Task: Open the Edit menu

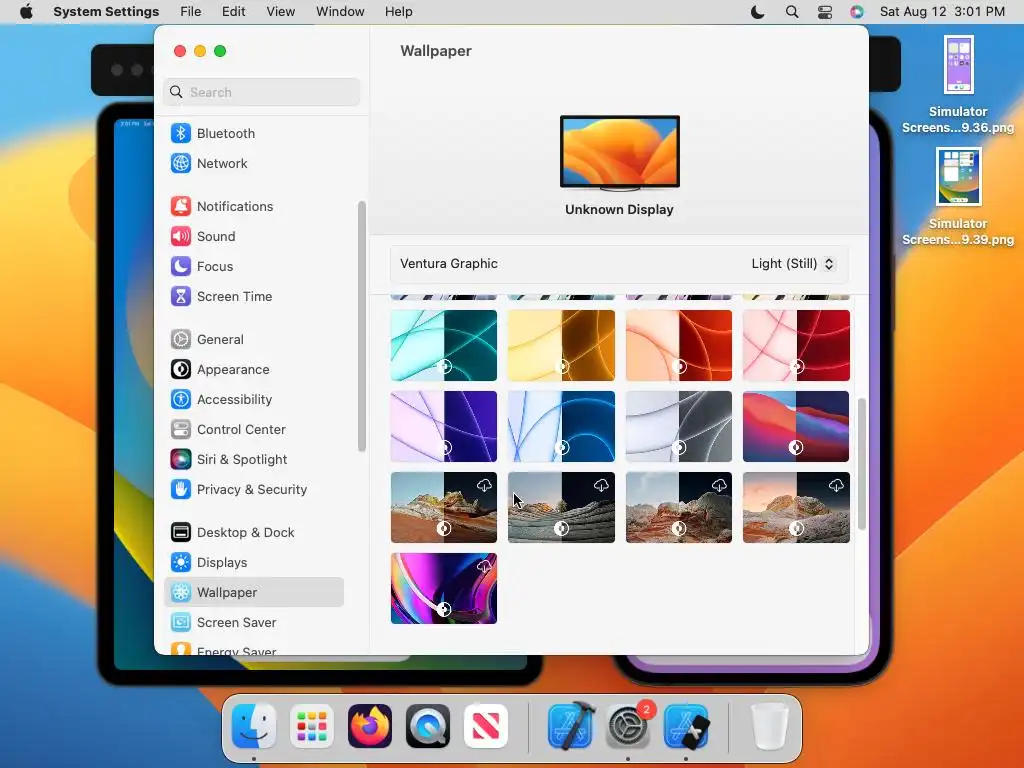Action: tap(233, 12)
